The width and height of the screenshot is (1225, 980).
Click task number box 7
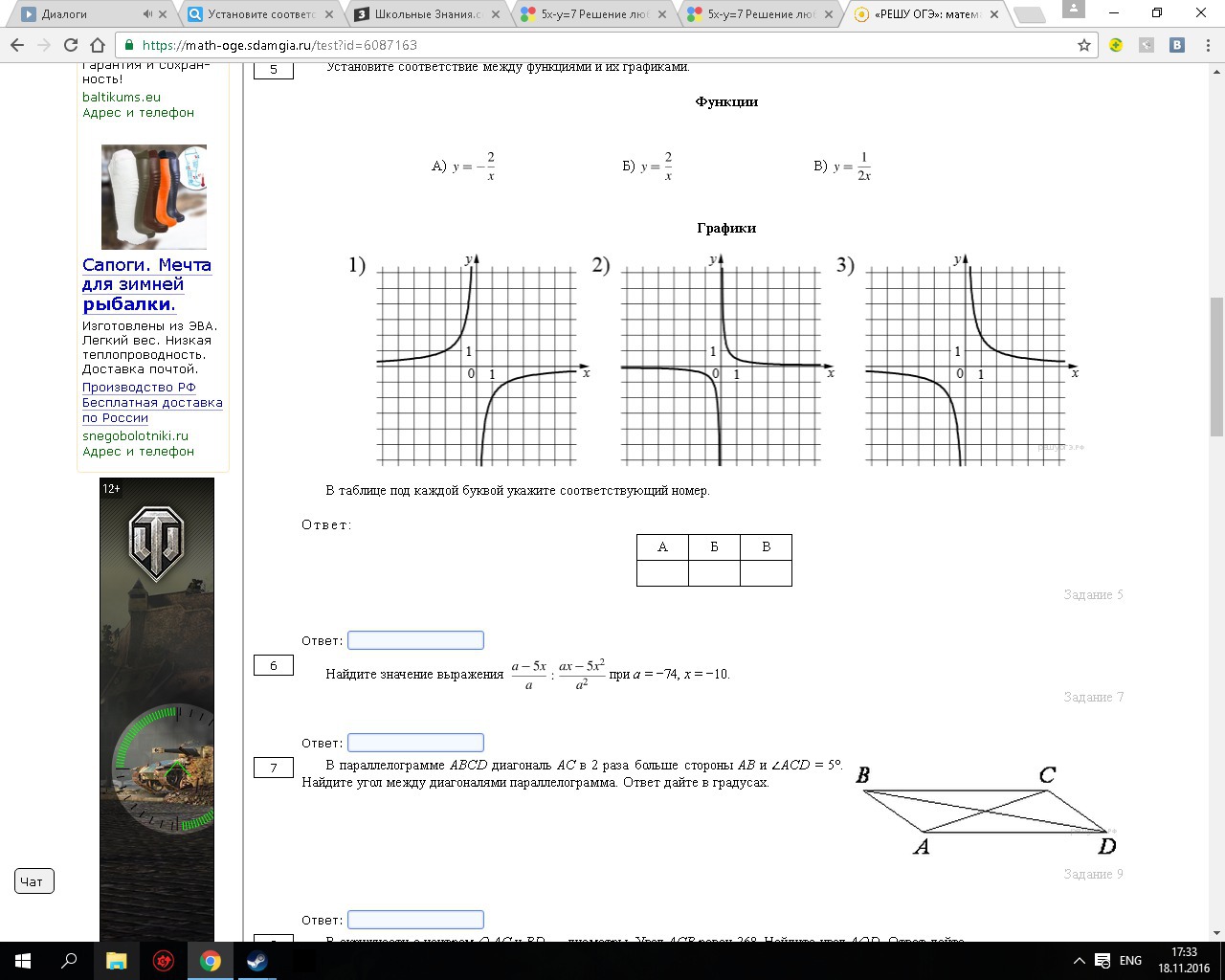point(274,768)
